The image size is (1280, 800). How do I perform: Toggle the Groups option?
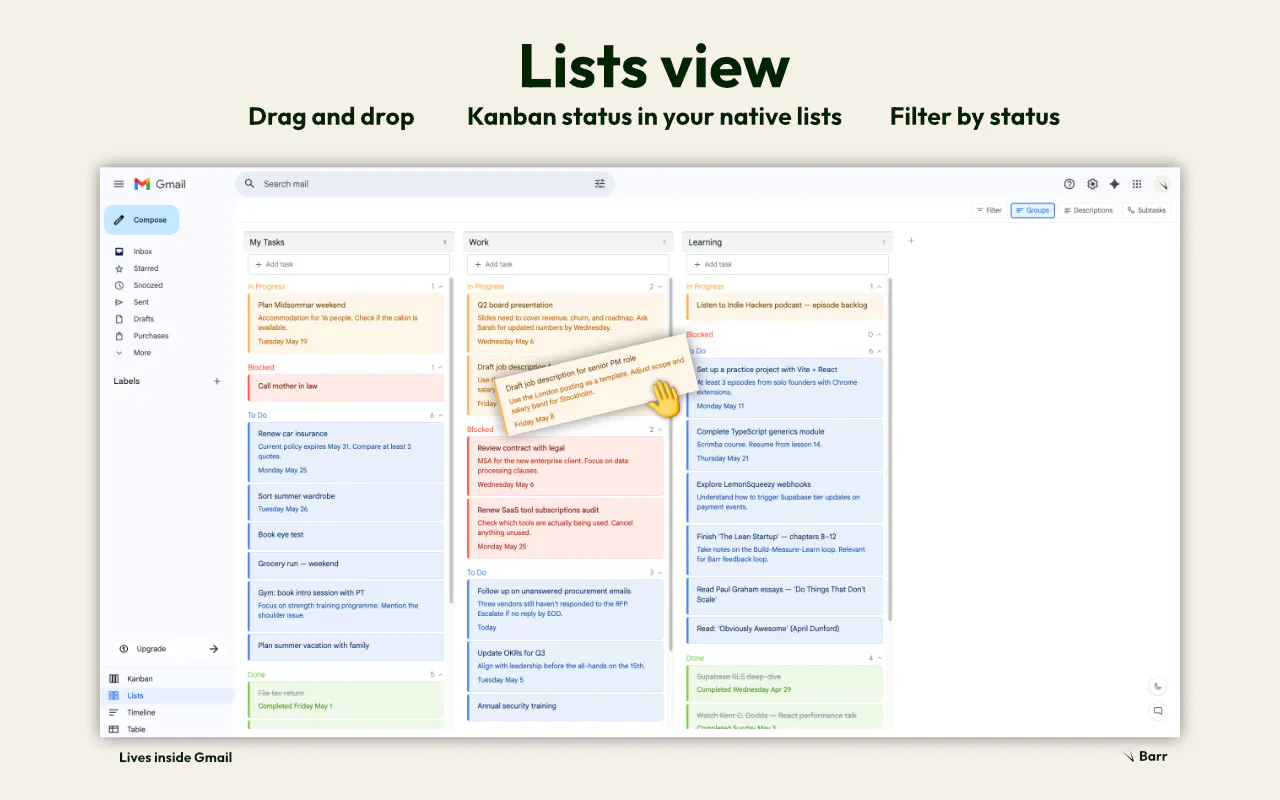point(1033,210)
